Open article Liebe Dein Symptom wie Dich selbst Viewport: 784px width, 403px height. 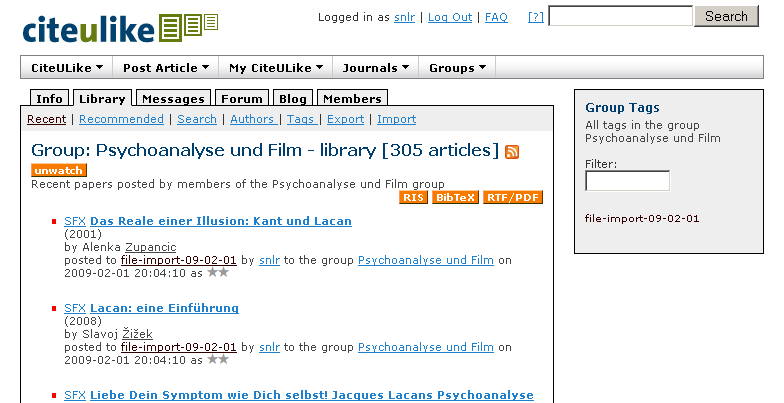pyautogui.click(x=312, y=395)
